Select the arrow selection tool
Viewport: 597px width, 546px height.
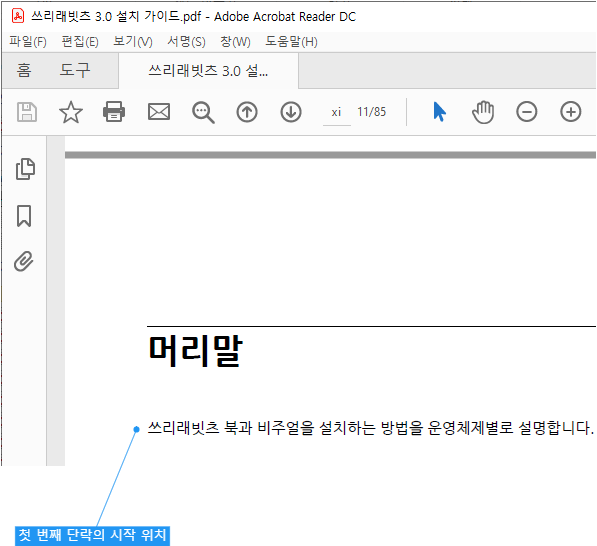(x=439, y=112)
